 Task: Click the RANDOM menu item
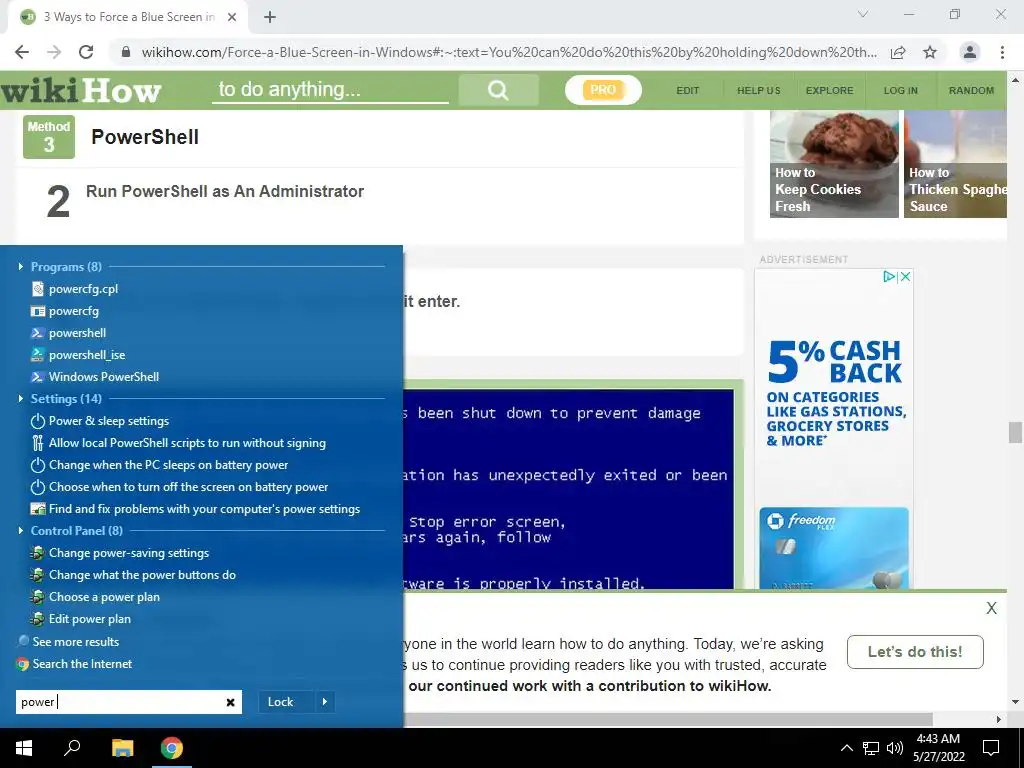click(971, 91)
